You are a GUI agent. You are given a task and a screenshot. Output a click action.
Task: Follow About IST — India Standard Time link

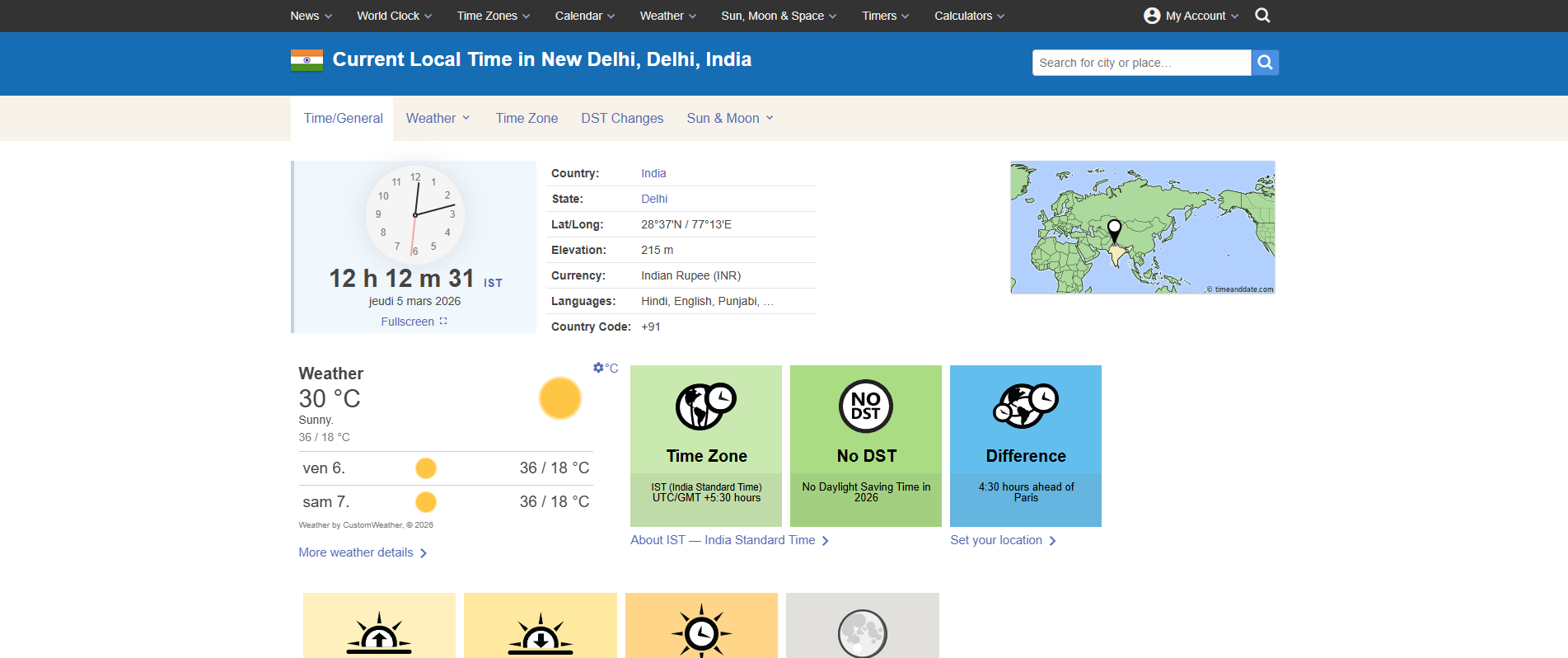click(729, 540)
